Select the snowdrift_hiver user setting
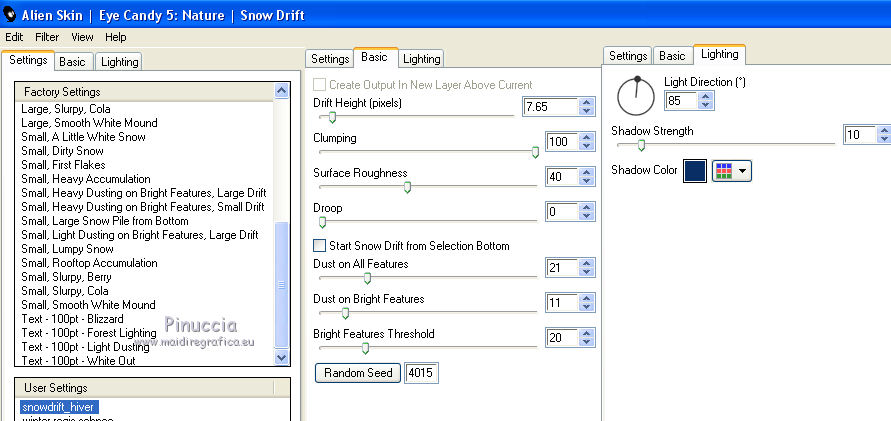 [x=57, y=407]
